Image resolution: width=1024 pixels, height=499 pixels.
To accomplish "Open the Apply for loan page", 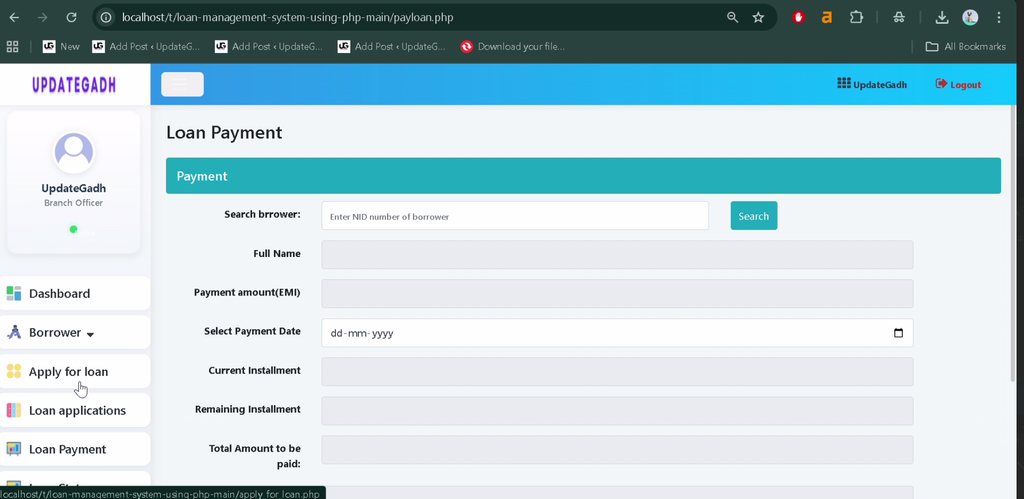I will click(x=75, y=372).
